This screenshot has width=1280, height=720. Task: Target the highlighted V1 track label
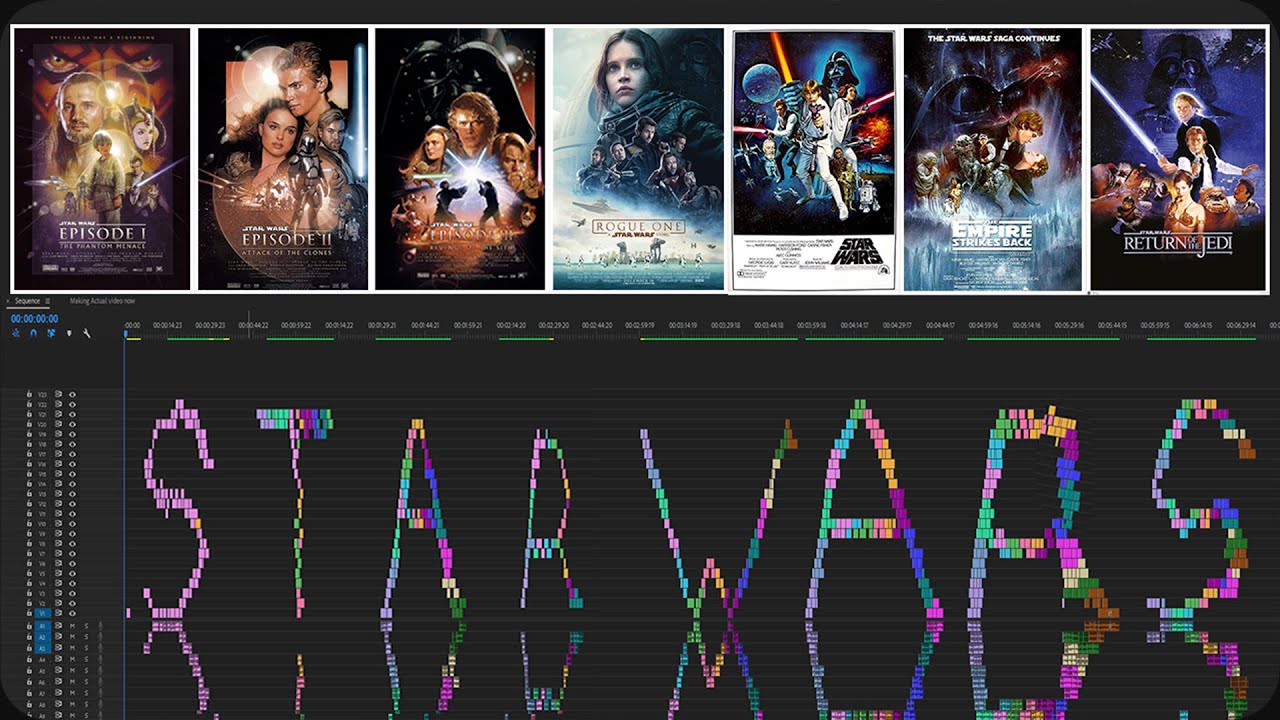pos(42,613)
